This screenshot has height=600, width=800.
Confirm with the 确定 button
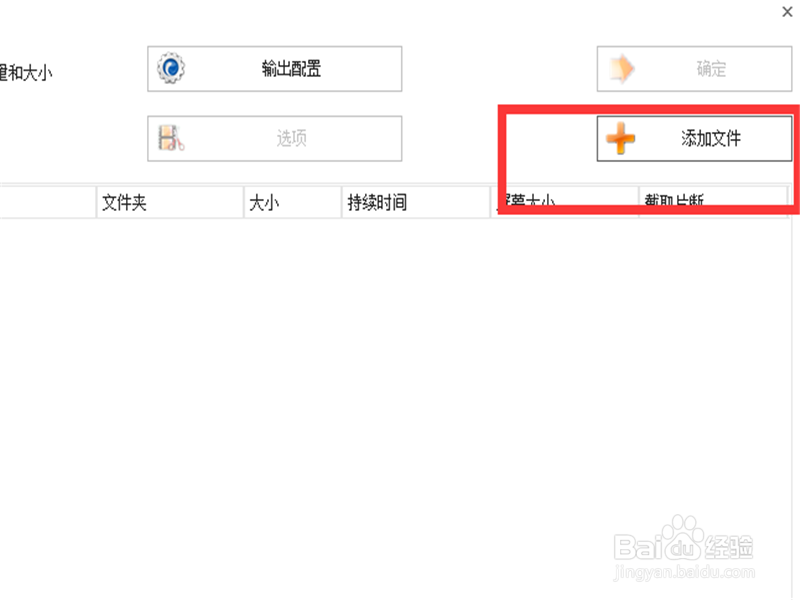(x=694, y=69)
